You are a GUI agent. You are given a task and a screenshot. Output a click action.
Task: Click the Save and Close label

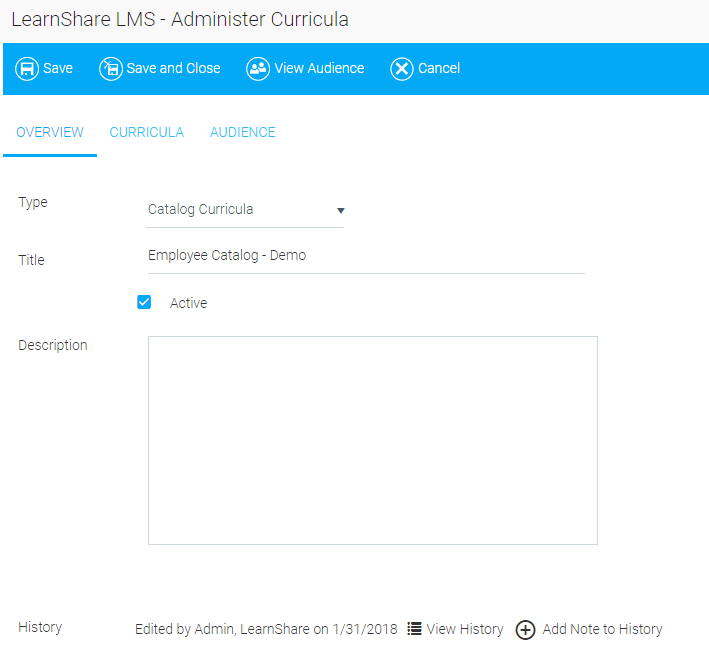[x=173, y=68]
